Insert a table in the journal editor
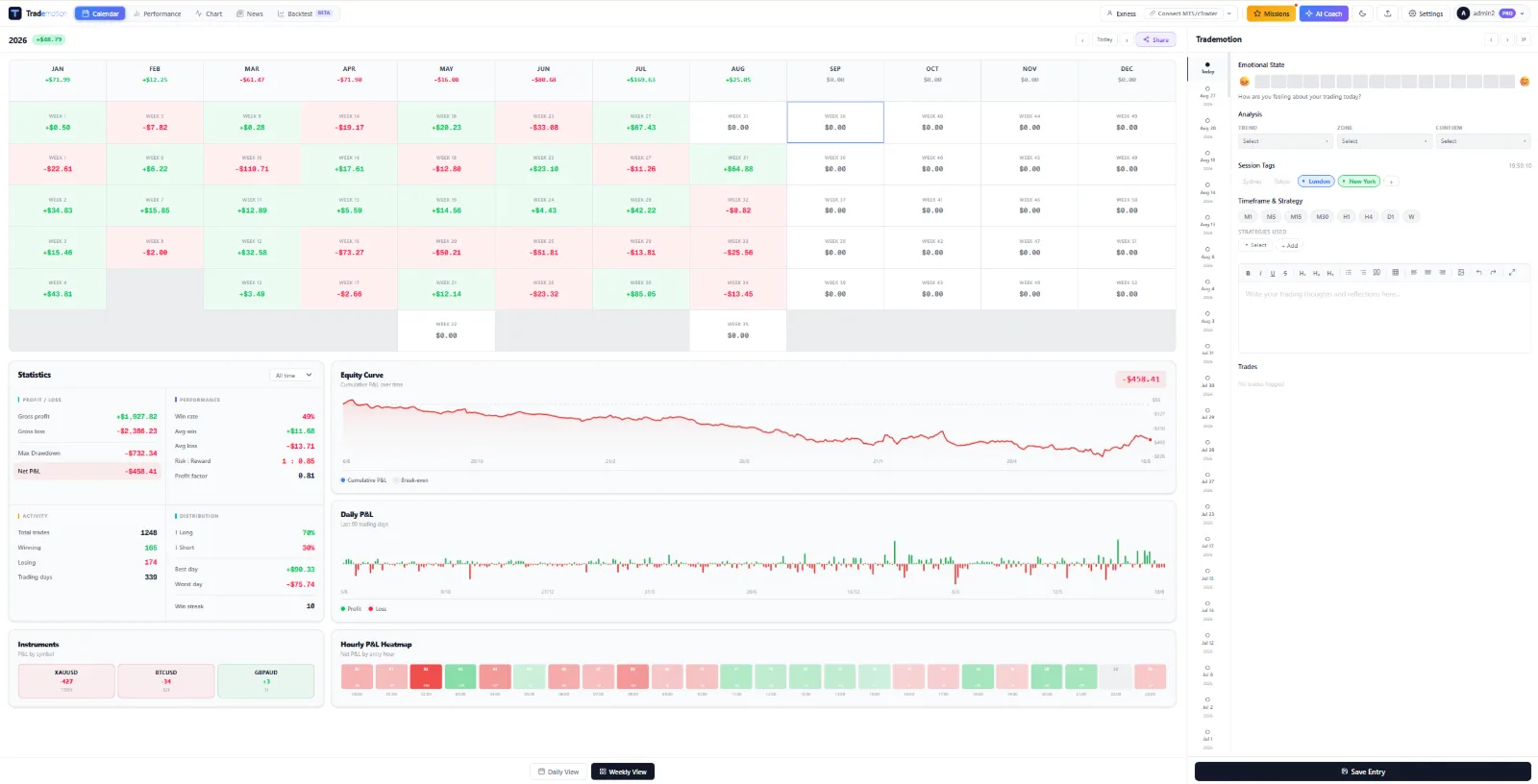The image size is (1538, 784). pos(1396,272)
